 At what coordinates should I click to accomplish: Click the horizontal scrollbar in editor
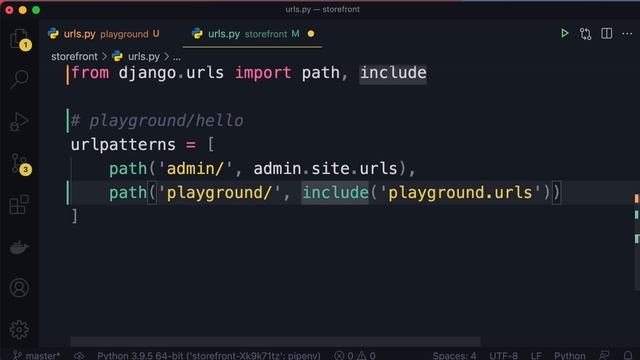(276, 341)
